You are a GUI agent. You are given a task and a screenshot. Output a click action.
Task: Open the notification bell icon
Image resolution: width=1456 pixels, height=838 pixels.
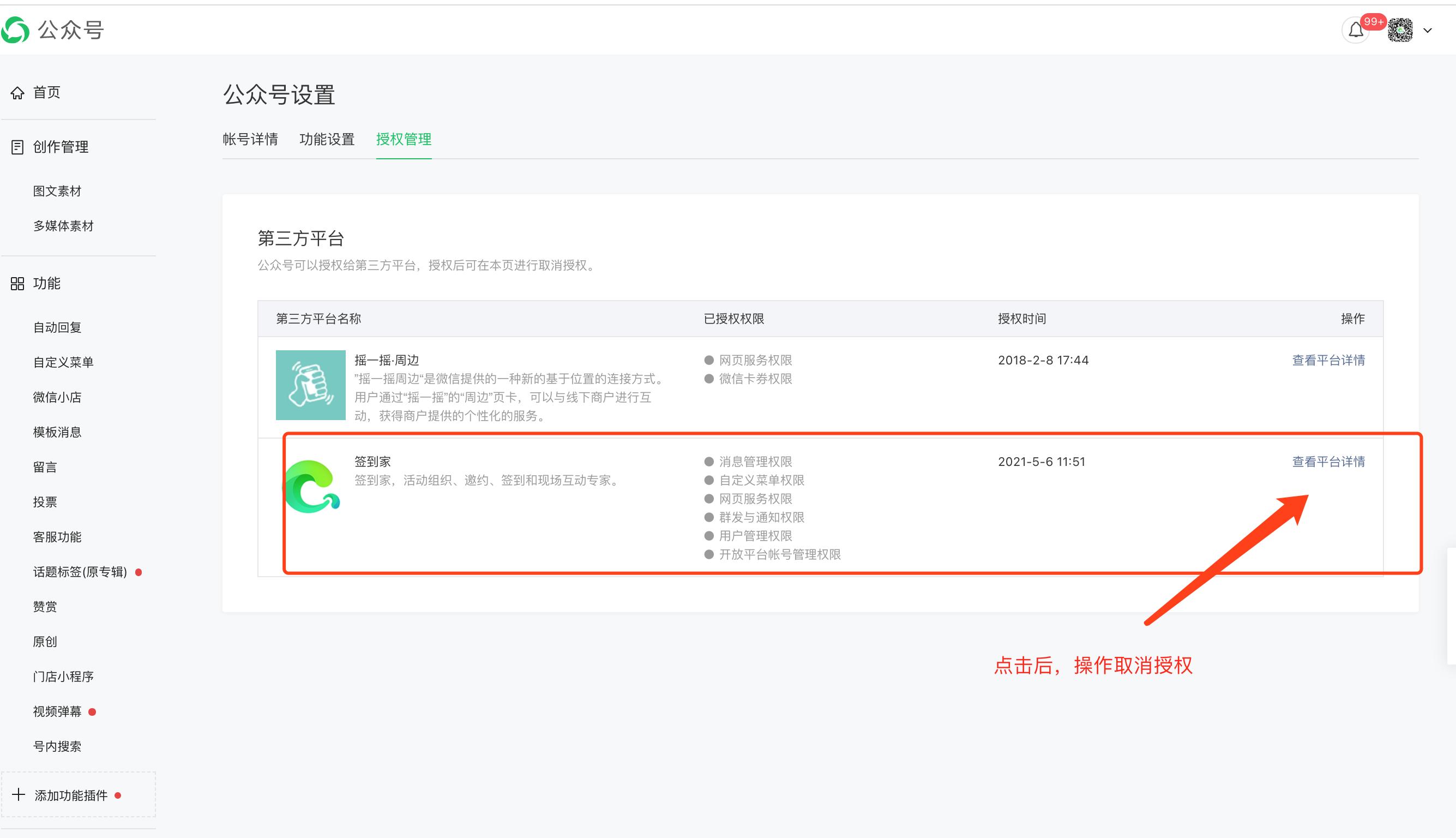(x=1355, y=30)
